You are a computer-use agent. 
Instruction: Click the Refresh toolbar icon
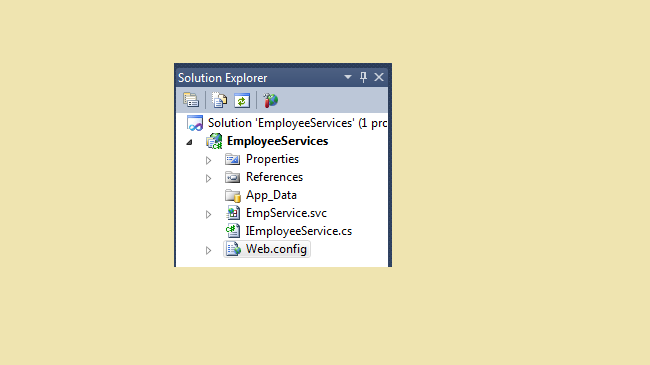242,101
